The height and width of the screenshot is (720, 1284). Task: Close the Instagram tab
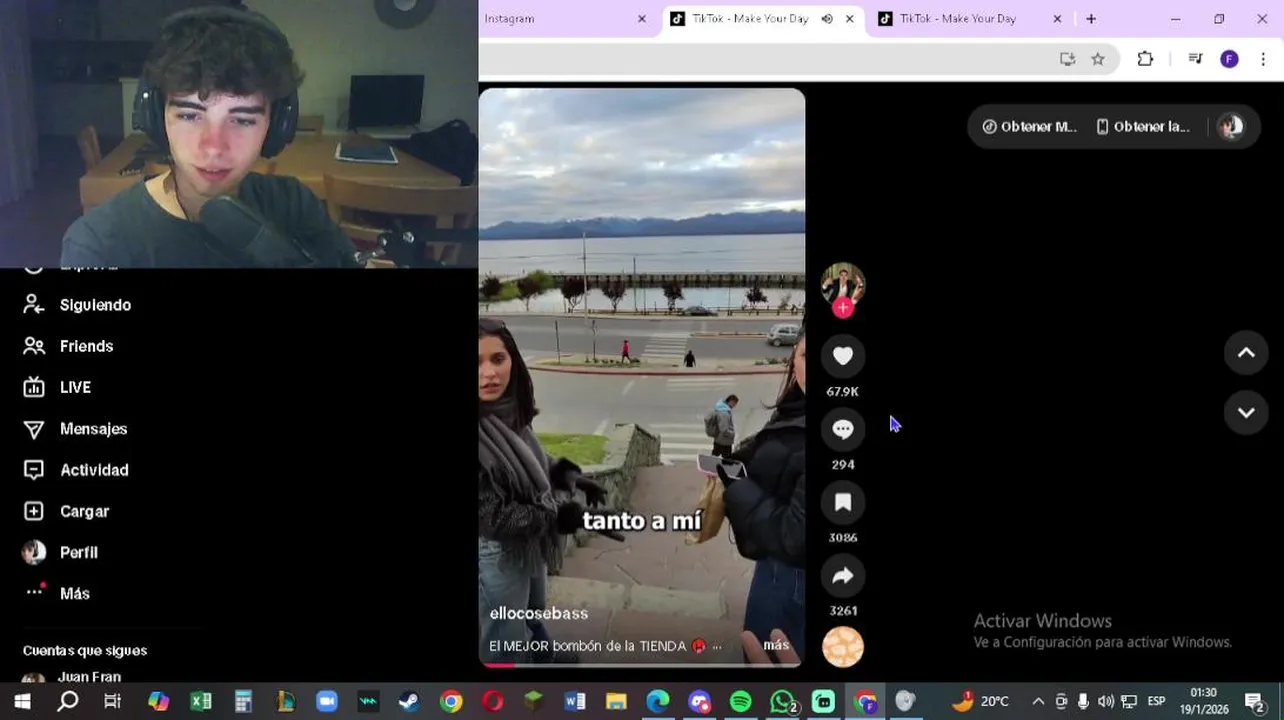click(x=642, y=18)
